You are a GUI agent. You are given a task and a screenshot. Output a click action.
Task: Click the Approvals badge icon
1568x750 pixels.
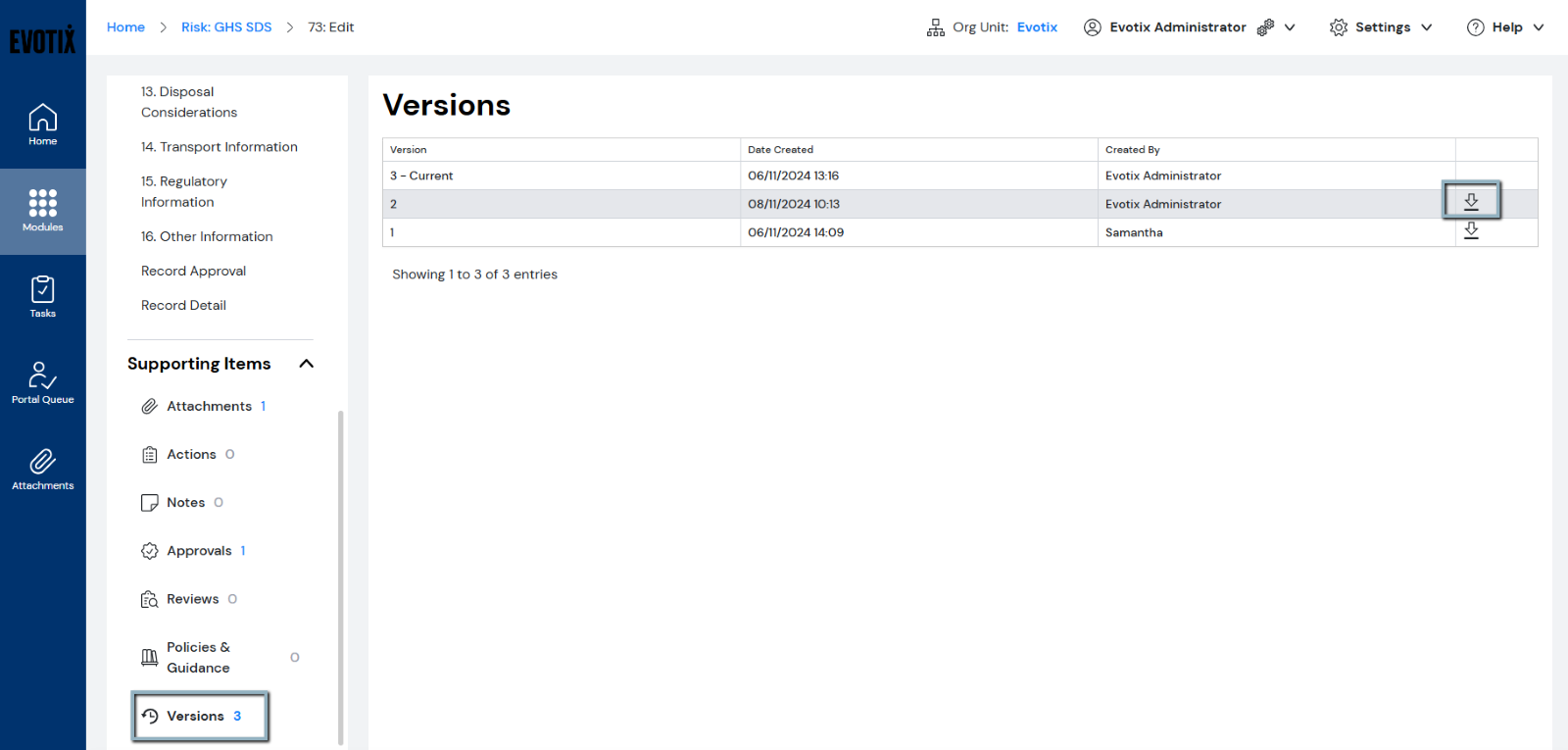[x=149, y=551]
